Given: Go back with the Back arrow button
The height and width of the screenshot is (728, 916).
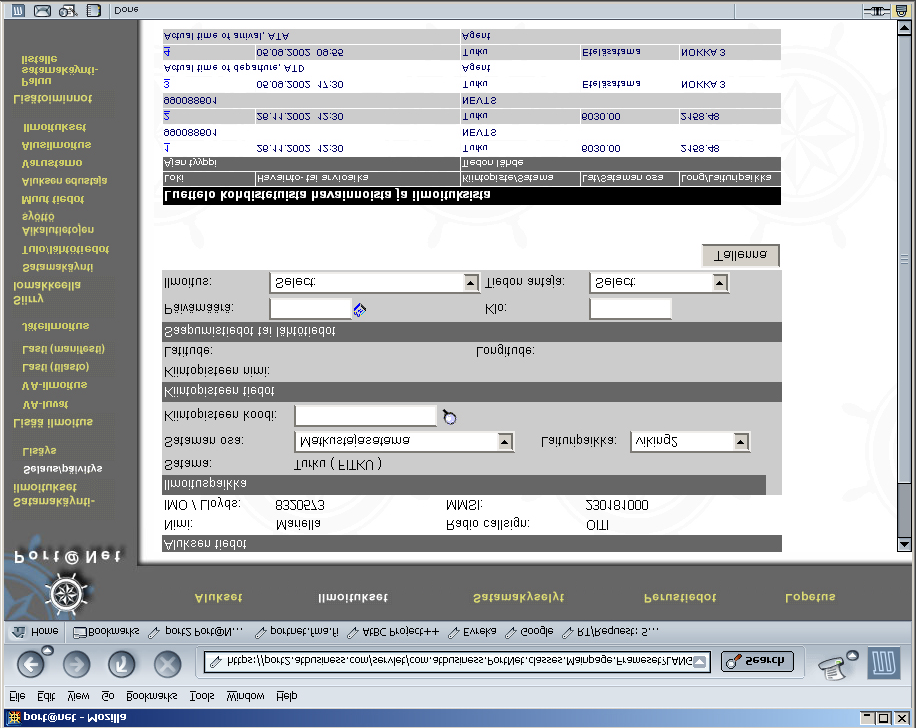Looking at the screenshot, I should [31, 664].
